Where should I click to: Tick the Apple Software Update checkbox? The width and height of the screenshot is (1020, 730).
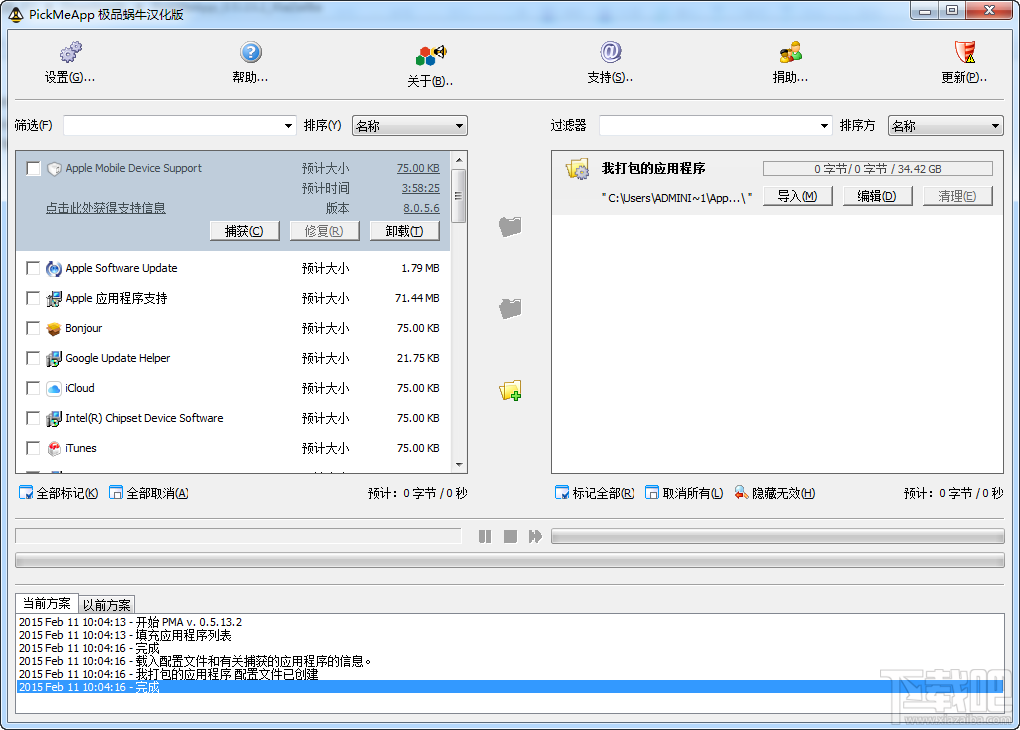pyautogui.click(x=33, y=268)
